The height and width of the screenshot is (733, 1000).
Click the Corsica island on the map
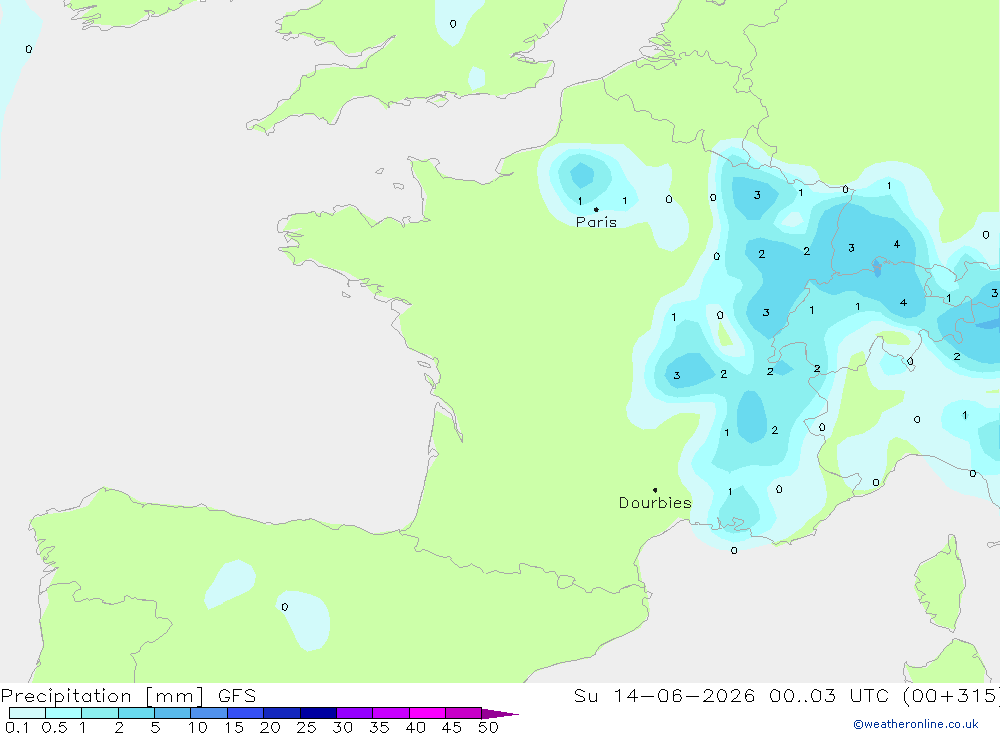(941, 584)
